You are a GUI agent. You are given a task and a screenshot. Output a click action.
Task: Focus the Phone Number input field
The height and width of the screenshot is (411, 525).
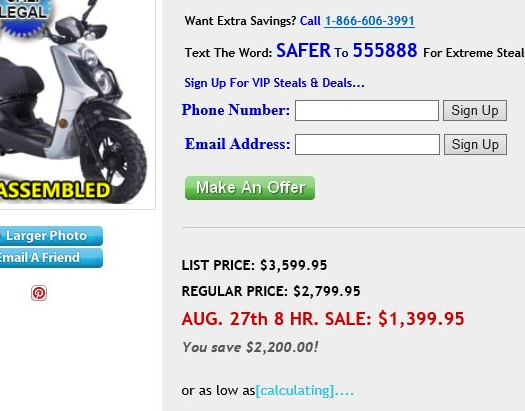[367, 110]
